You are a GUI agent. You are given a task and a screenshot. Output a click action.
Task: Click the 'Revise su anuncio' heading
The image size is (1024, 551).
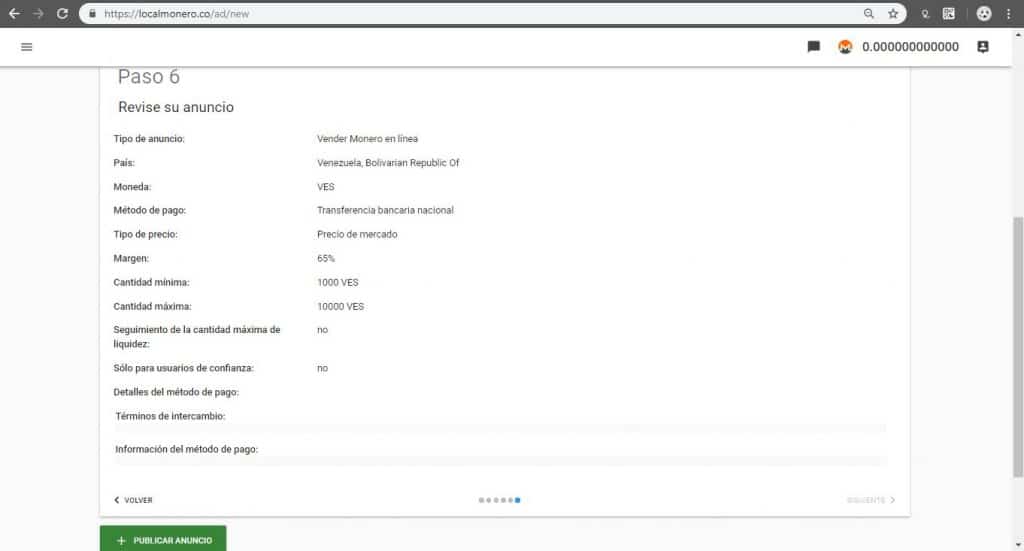pos(176,107)
